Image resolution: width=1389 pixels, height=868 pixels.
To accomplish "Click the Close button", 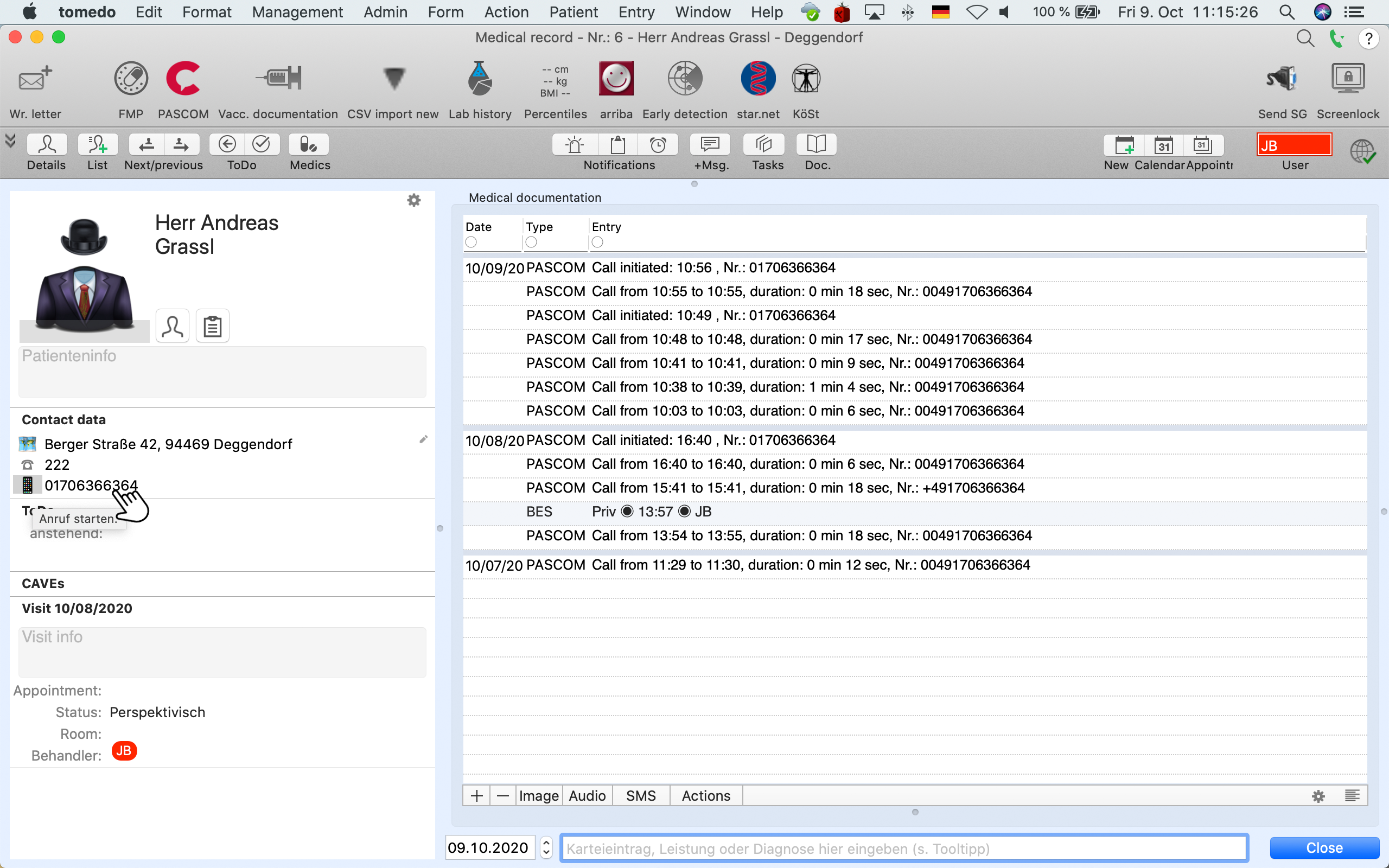I will [x=1324, y=848].
